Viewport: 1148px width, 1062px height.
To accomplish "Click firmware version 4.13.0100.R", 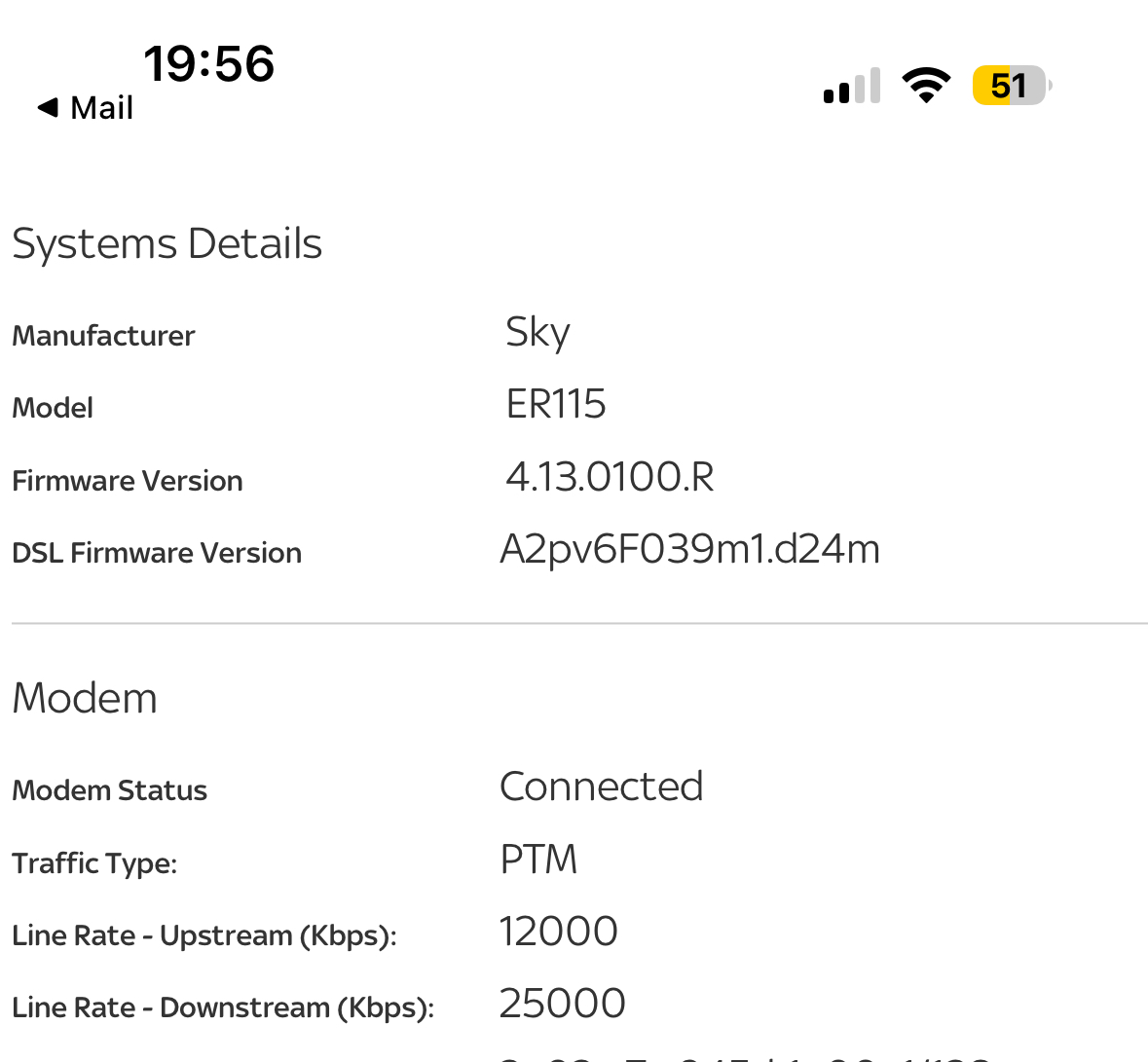I will (610, 477).
